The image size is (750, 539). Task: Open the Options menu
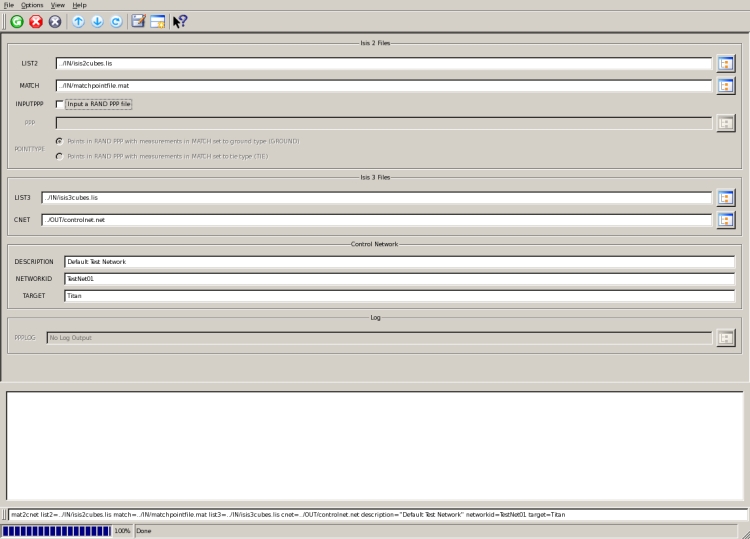(32, 5)
